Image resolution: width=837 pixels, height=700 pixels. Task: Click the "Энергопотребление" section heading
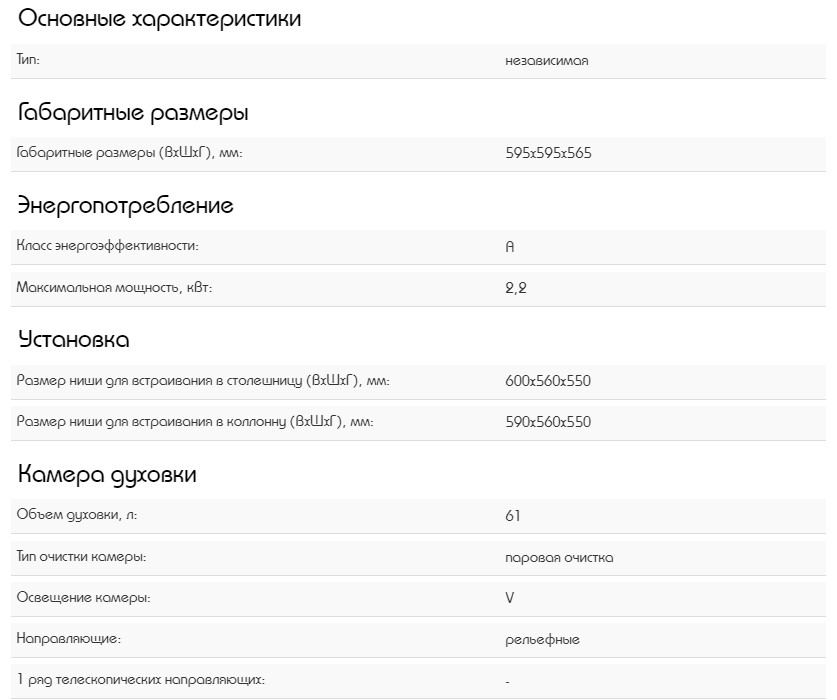click(126, 206)
